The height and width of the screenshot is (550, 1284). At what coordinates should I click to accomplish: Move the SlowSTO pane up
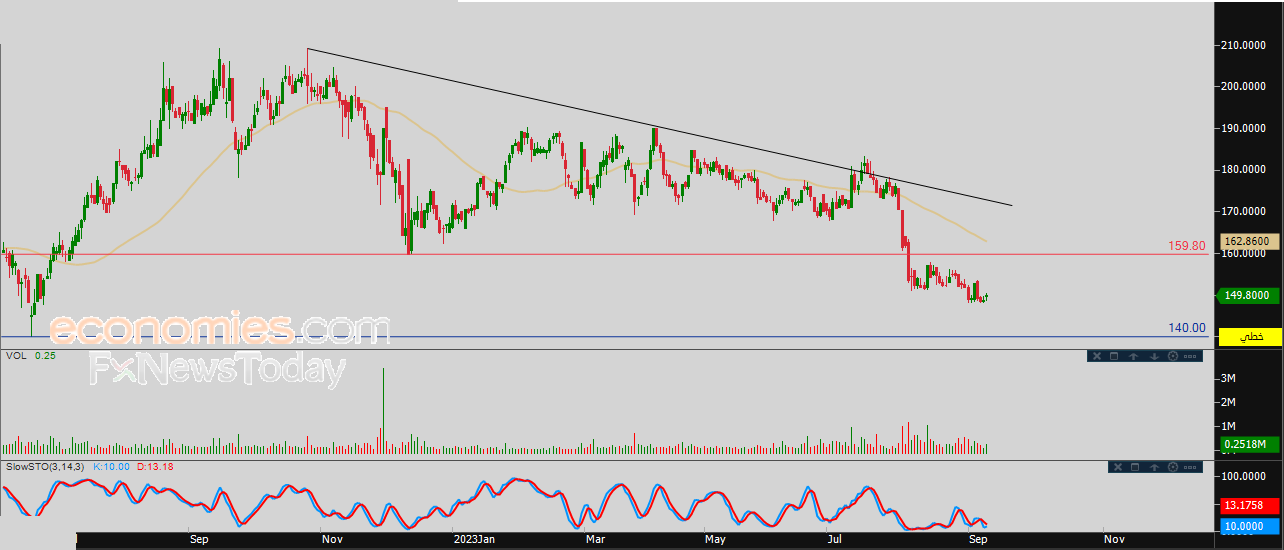click(1155, 467)
